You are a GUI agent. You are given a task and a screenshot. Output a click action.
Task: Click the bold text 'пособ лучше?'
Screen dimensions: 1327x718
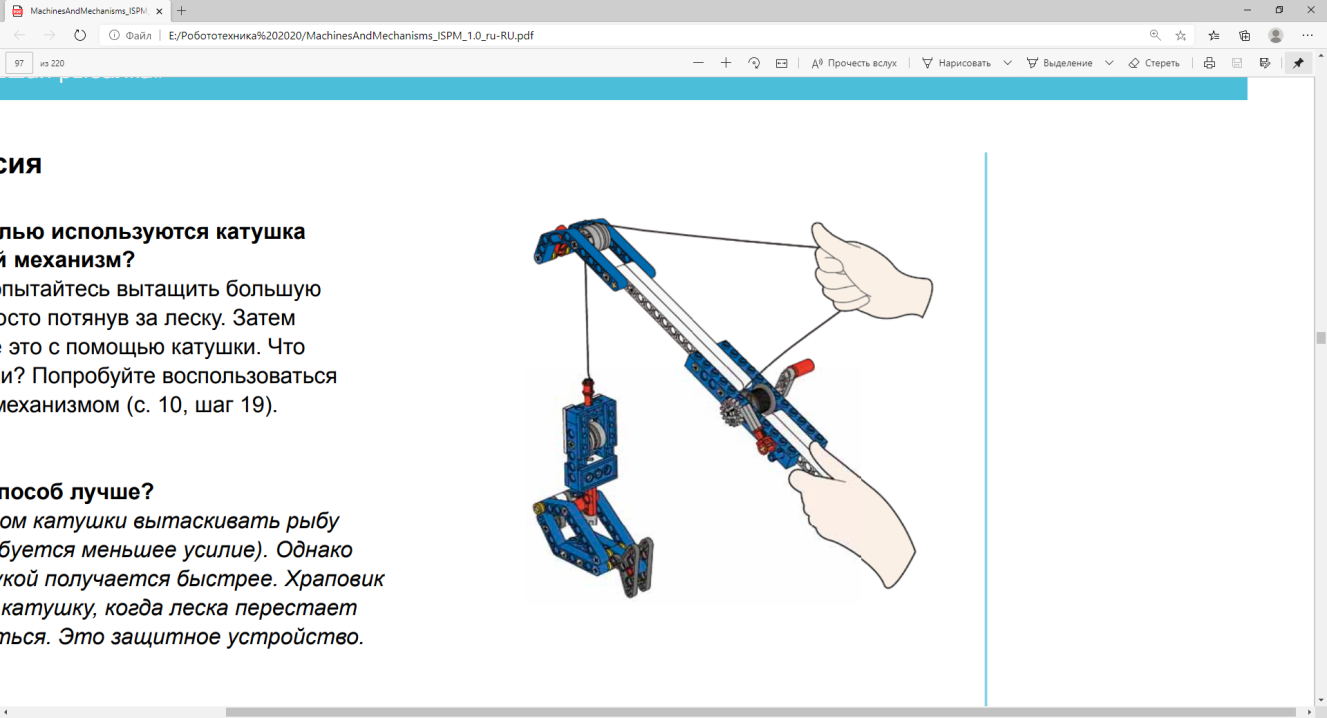(x=77, y=492)
